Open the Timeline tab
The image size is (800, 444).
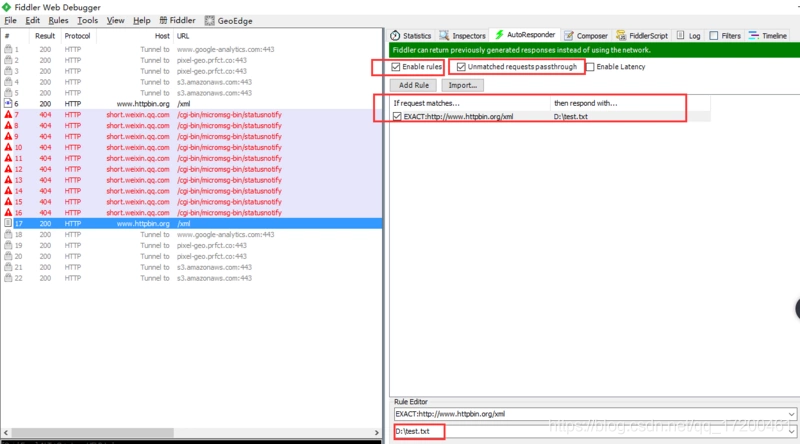pyautogui.click(x=768, y=36)
